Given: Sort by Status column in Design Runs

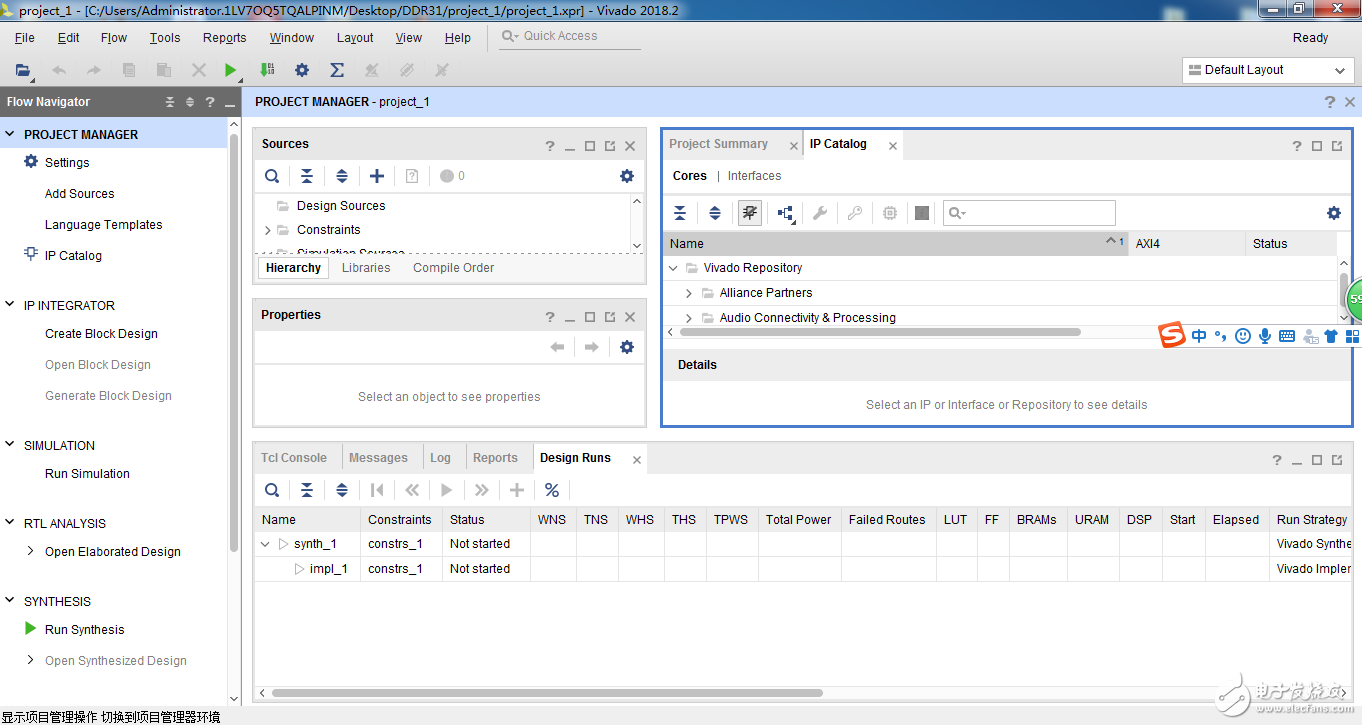Looking at the screenshot, I should pos(486,520).
